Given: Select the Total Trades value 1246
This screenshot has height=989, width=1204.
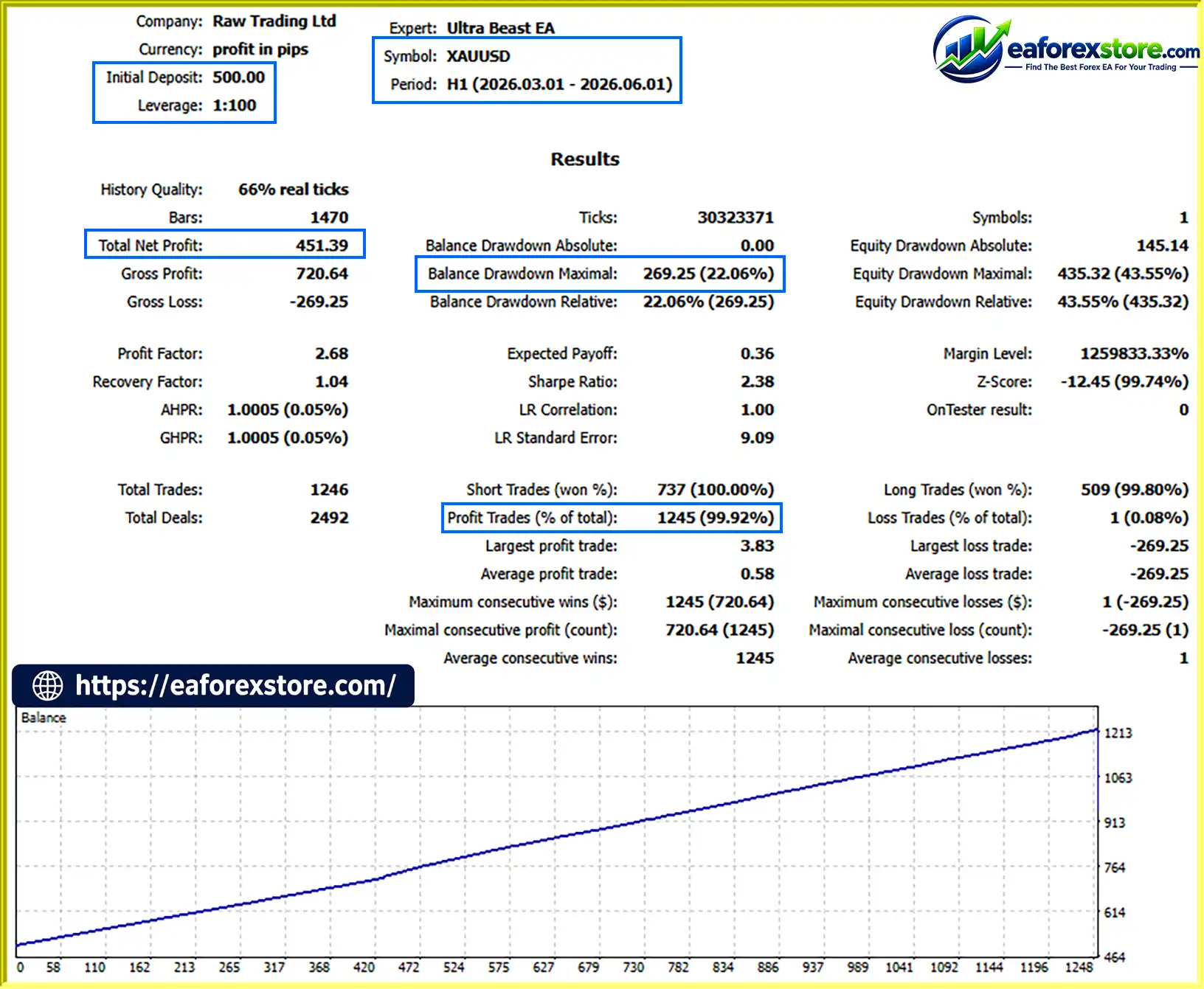Looking at the screenshot, I should click(x=329, y=490).
